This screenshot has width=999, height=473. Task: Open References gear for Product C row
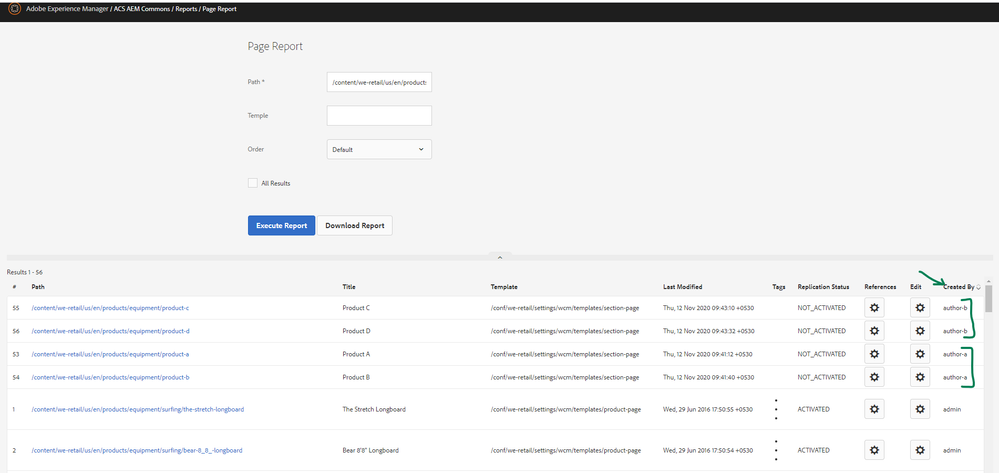point(874,308)
